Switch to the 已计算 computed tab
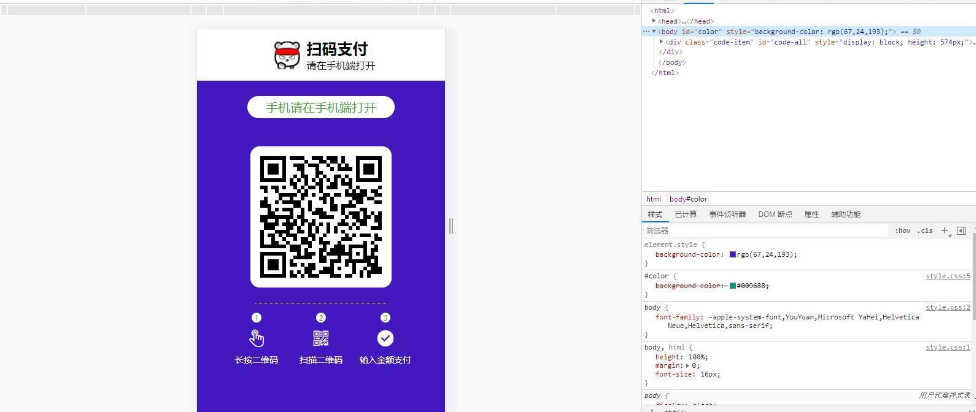The image size is (976, 412). [685, 214]
